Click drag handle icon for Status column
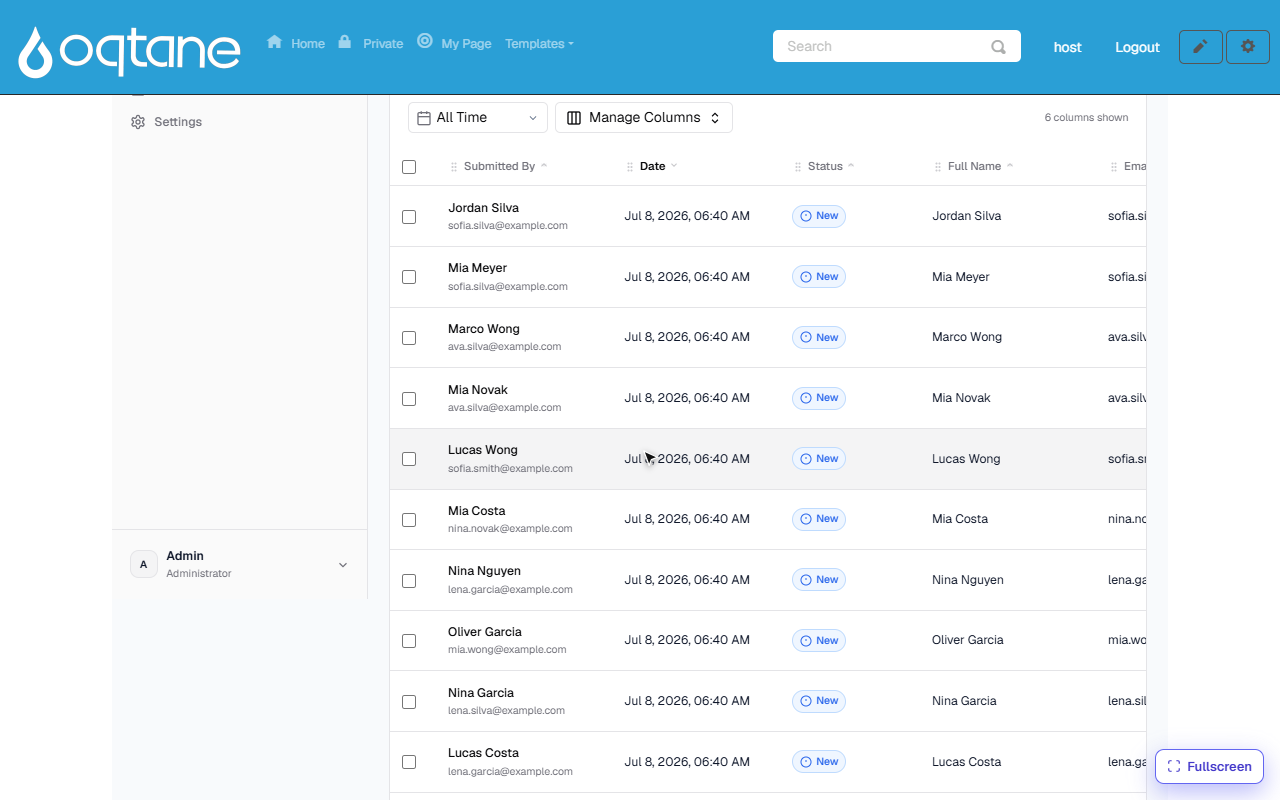 798,167
